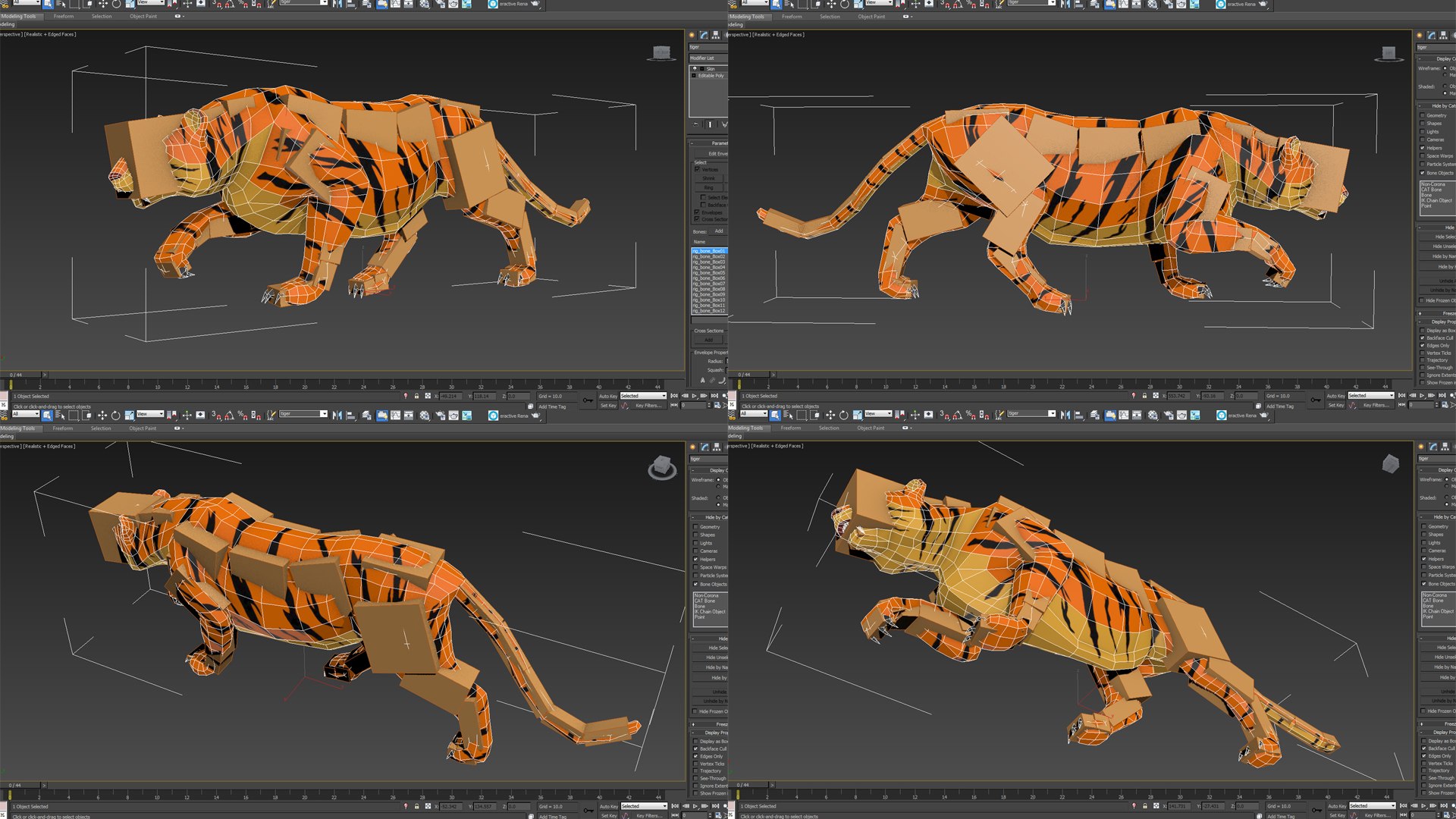Click Auto Key in the top-left status bar
The height and width of the screenshot is (819, 1456).
coord(608,396)
